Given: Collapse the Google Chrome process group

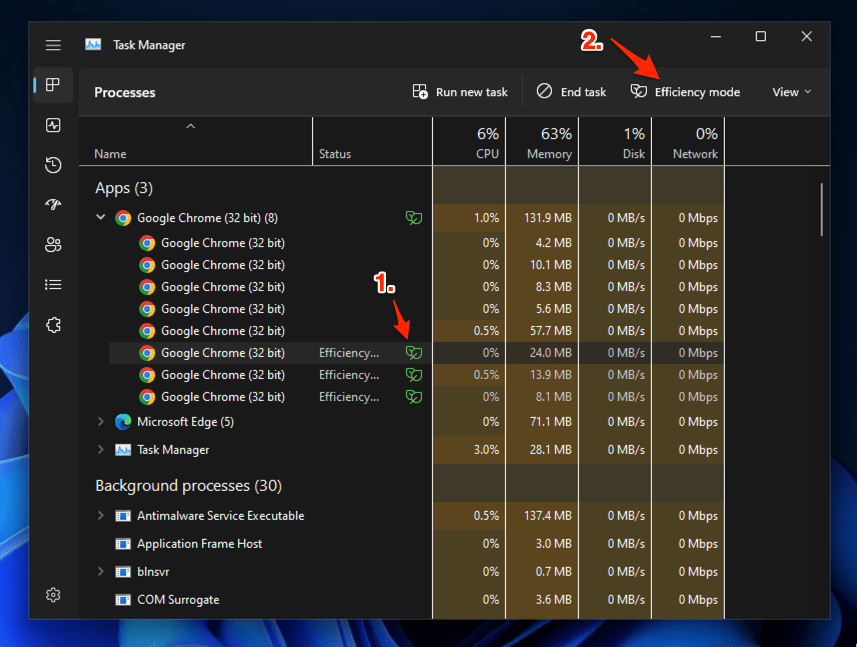Looking at the screenshot, I should pos(101,218).
